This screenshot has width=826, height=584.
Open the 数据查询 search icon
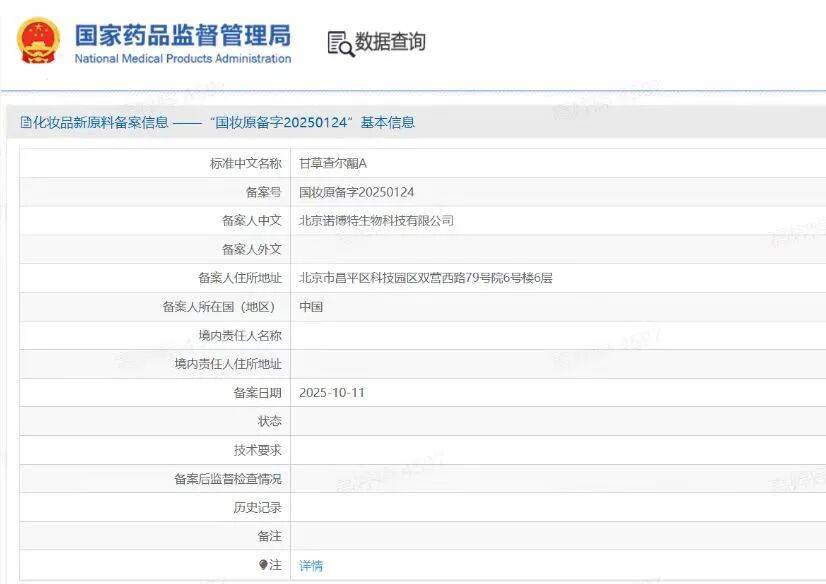[x=339, y=42]
